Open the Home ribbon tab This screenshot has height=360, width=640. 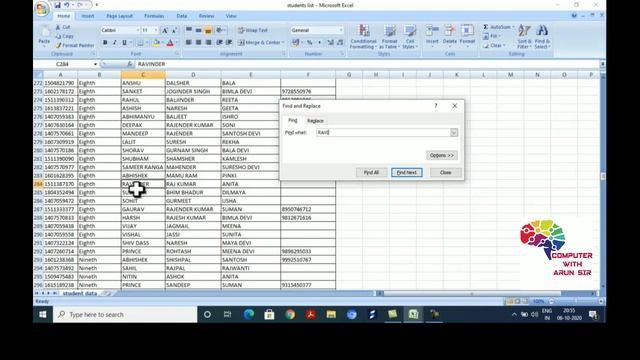click(63, 16)
